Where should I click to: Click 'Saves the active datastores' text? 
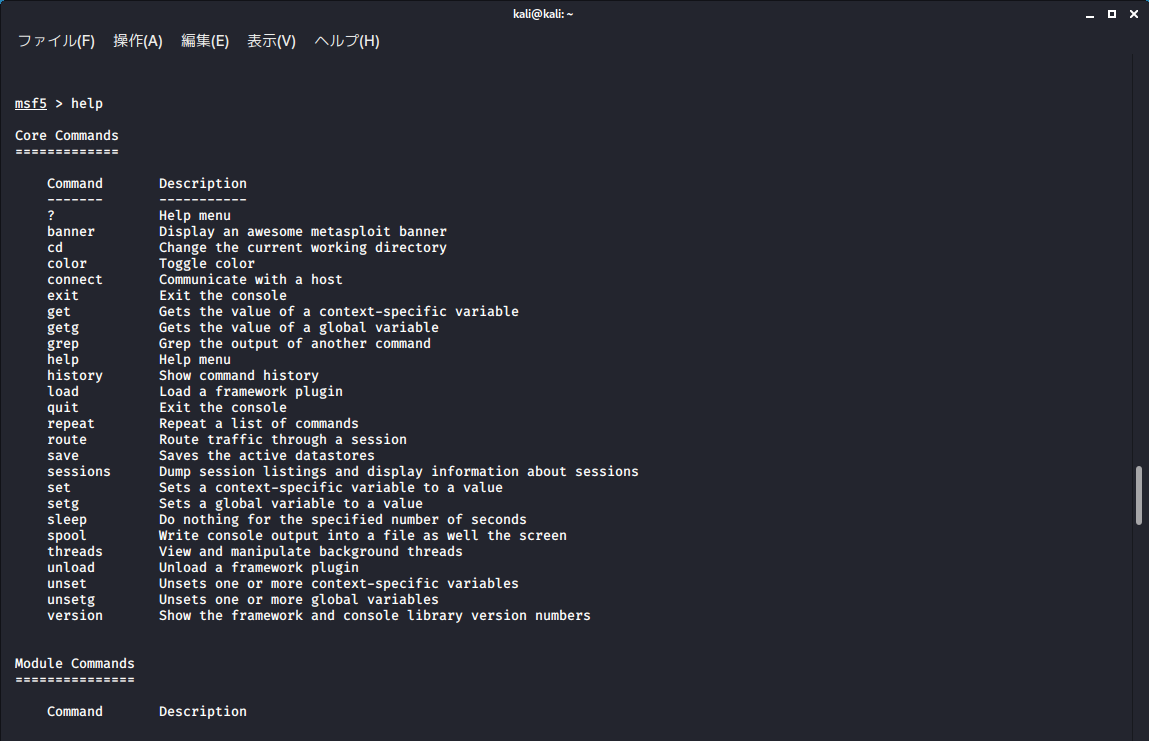click(x=267, y=456)
